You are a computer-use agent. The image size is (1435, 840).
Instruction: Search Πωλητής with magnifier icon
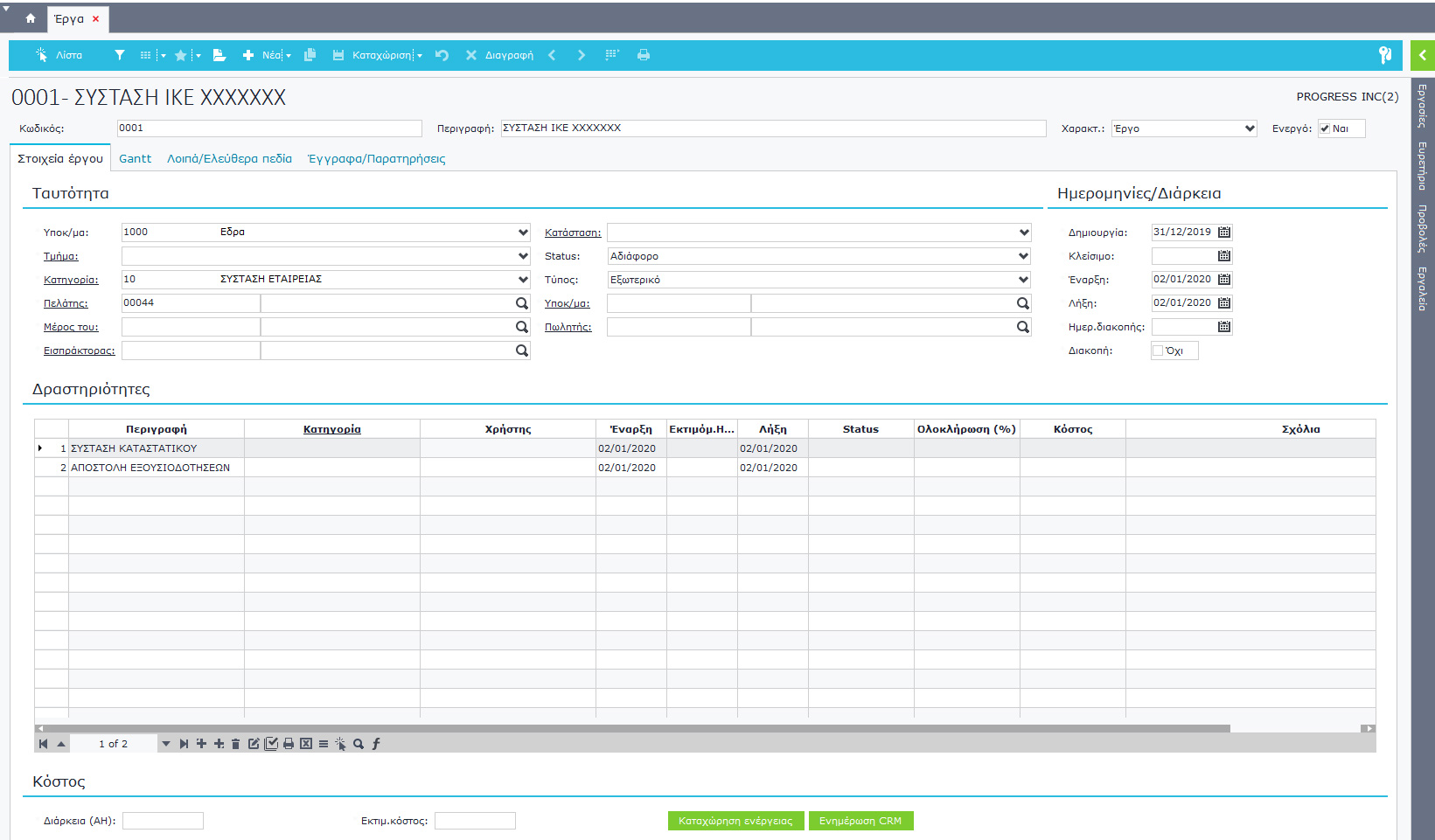[x=1023, y=327]
